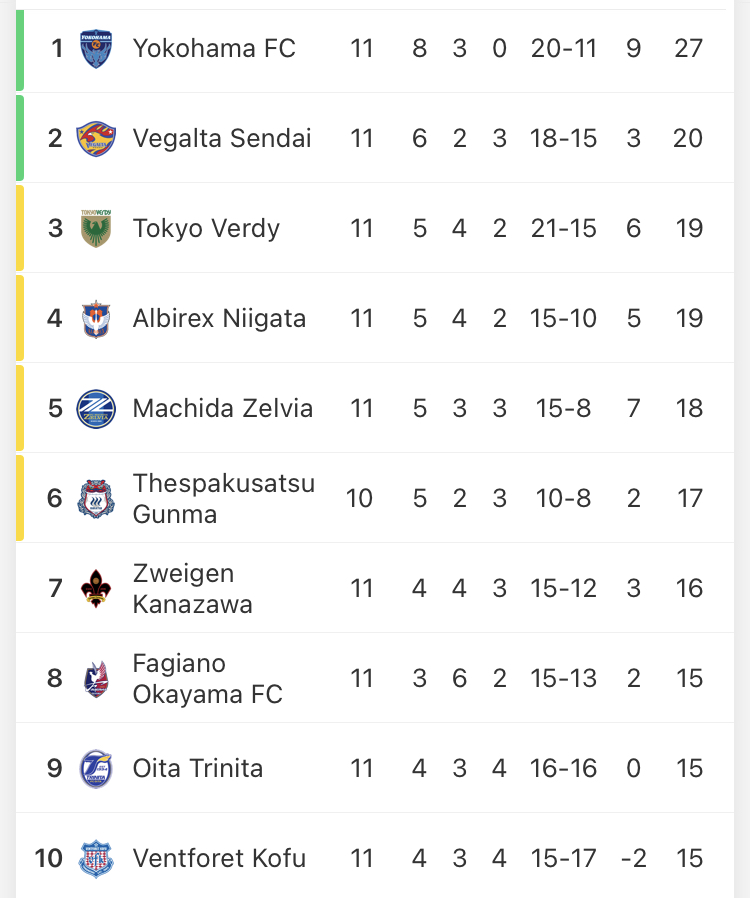Click the Thespakusatsu Gunma team name
750x898 pixels.
point(223,498)
